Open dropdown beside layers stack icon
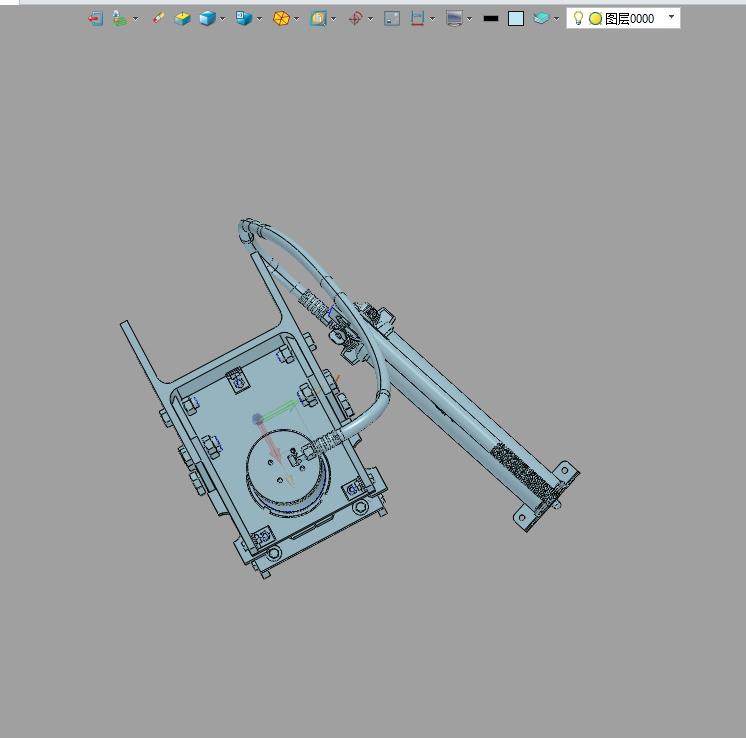This screenshot has height=738, width=746. pos(556,19)
